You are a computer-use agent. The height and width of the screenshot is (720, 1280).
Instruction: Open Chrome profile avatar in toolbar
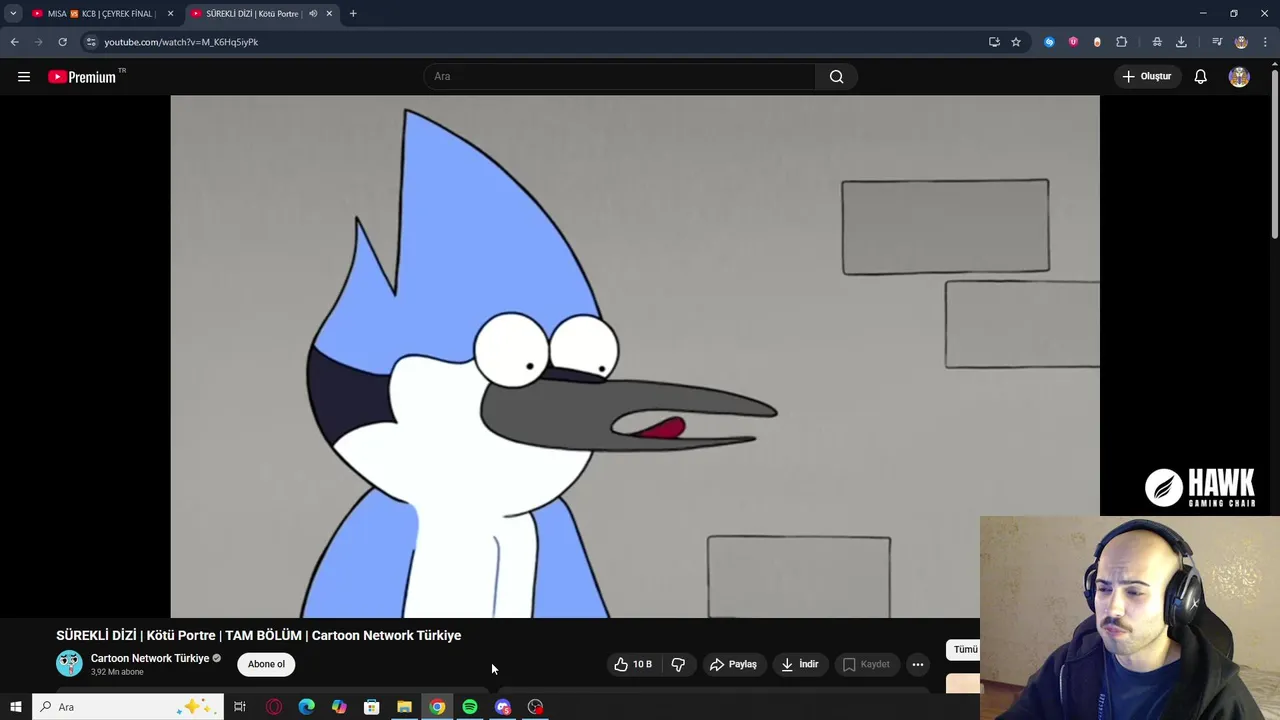click(1241, 42)
